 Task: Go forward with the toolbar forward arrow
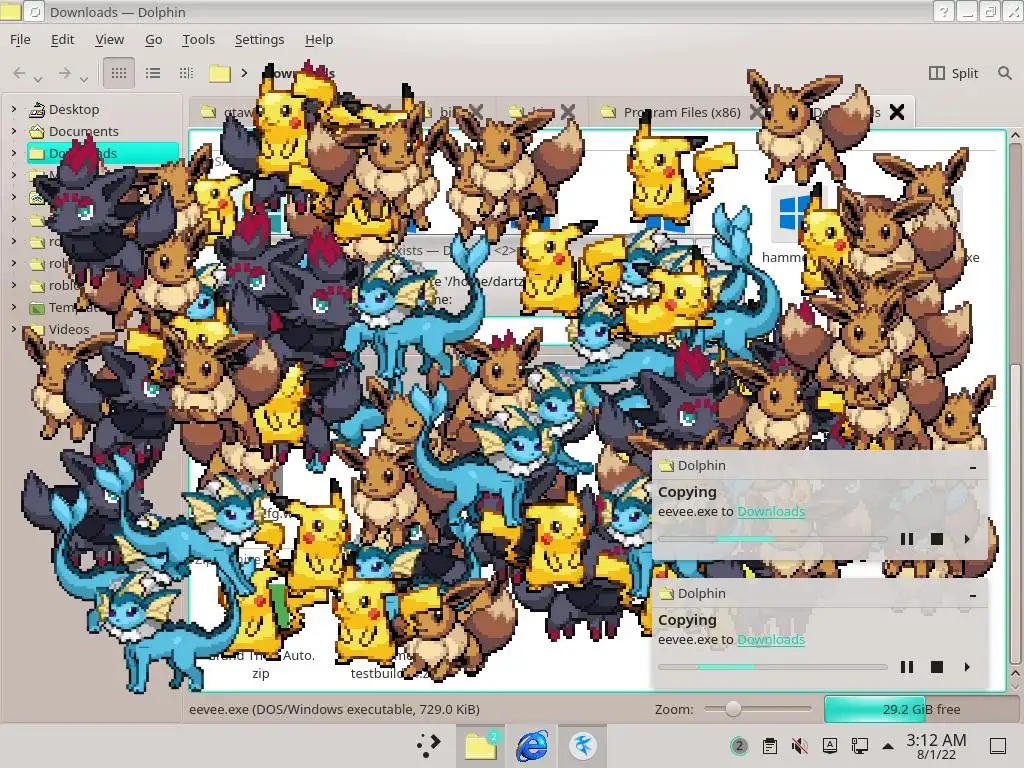[64, 73]
